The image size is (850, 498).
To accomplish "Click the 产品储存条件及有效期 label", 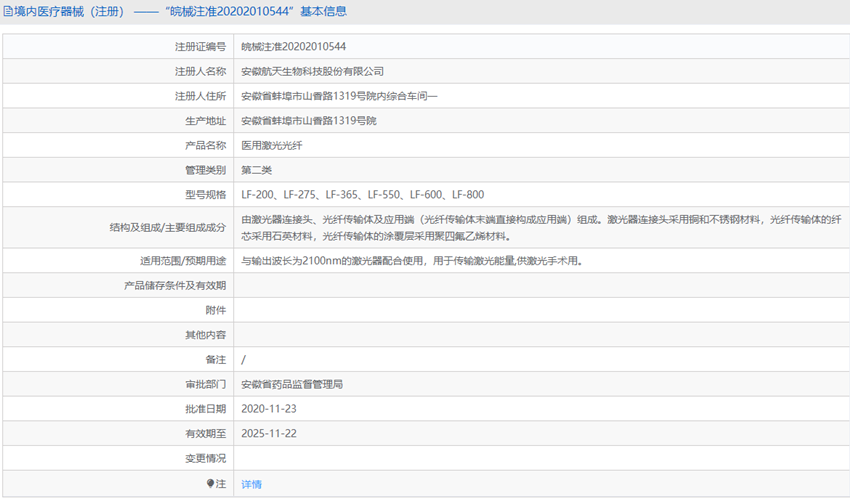I will 175,286.
